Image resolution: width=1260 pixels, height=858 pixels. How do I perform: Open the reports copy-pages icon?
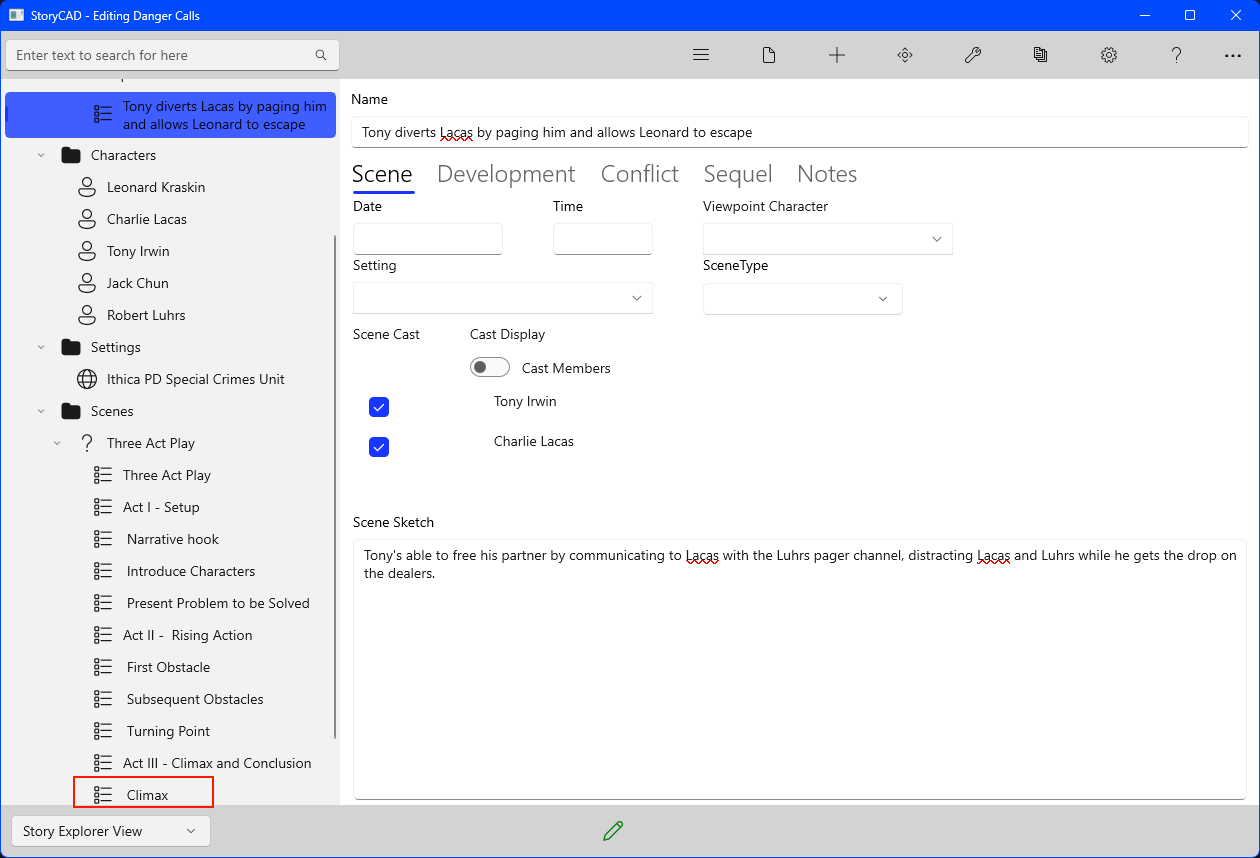pyautogui.click(x=1041, y=55)
